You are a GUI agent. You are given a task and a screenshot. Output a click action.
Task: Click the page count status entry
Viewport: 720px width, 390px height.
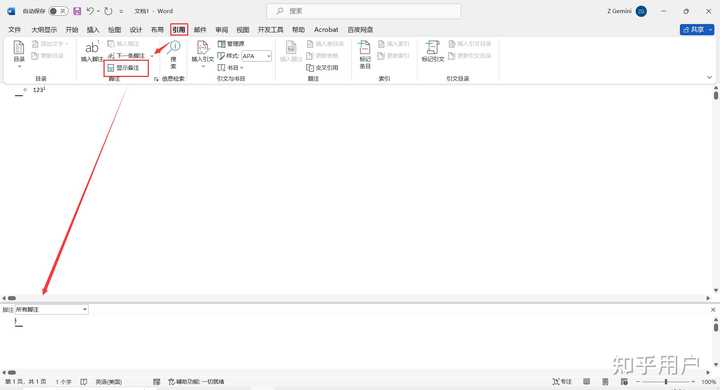point(26,381)
